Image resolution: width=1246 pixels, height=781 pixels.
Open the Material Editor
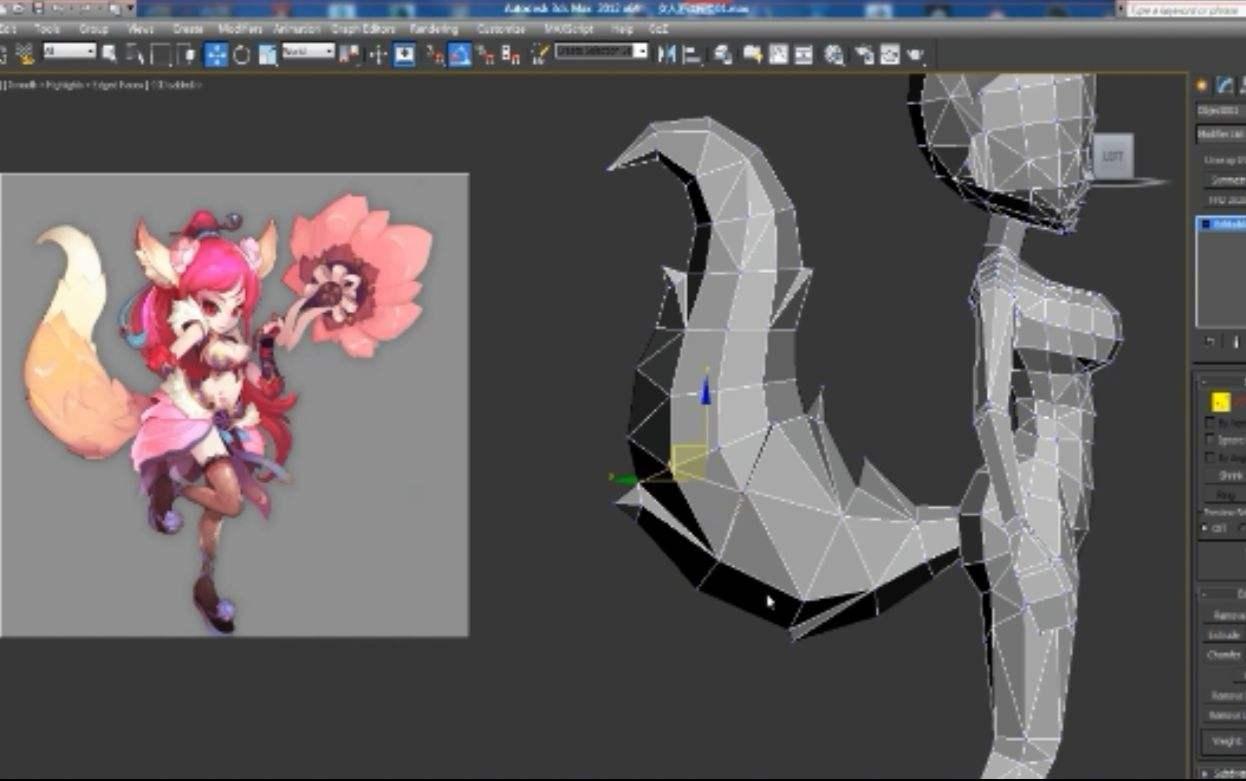(834, 54)
